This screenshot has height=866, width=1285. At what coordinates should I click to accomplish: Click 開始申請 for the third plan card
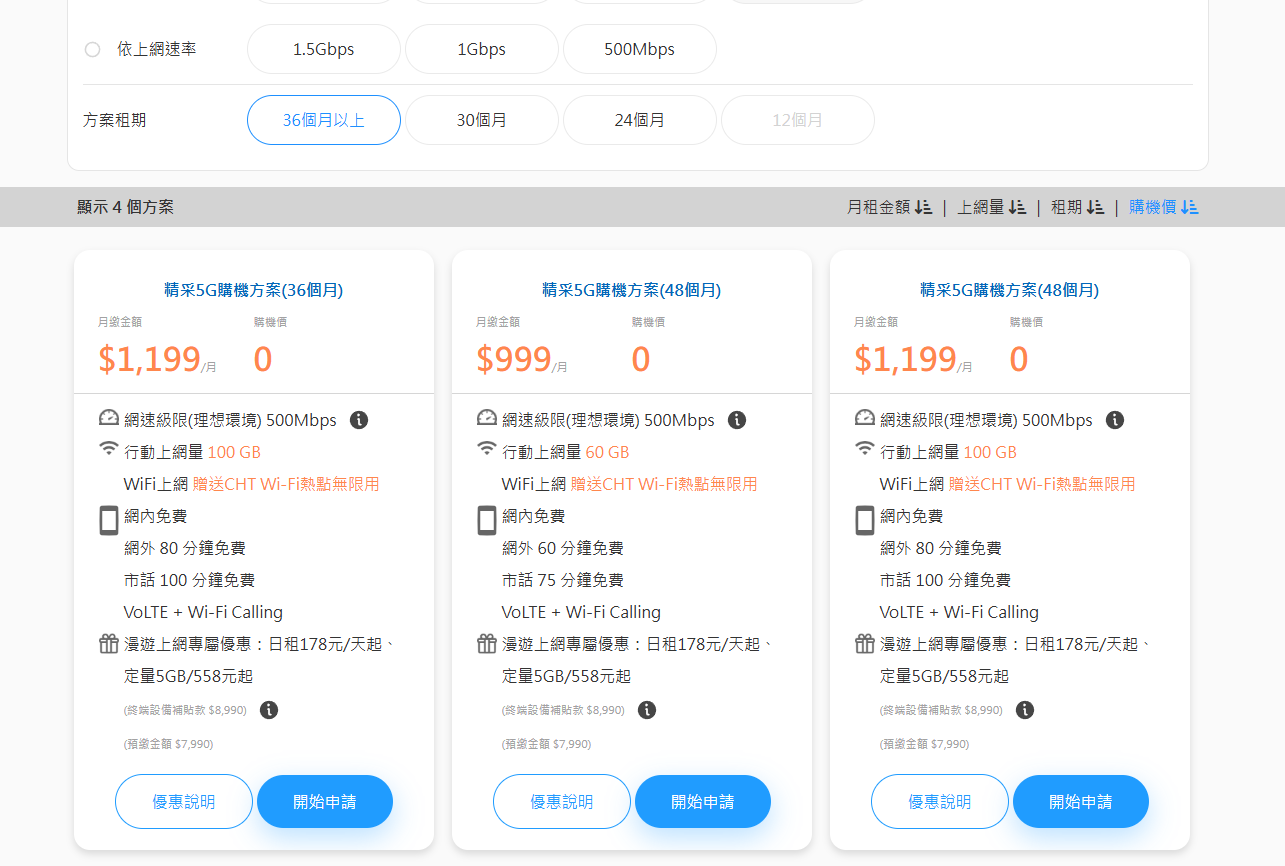tap(1081, 802)
